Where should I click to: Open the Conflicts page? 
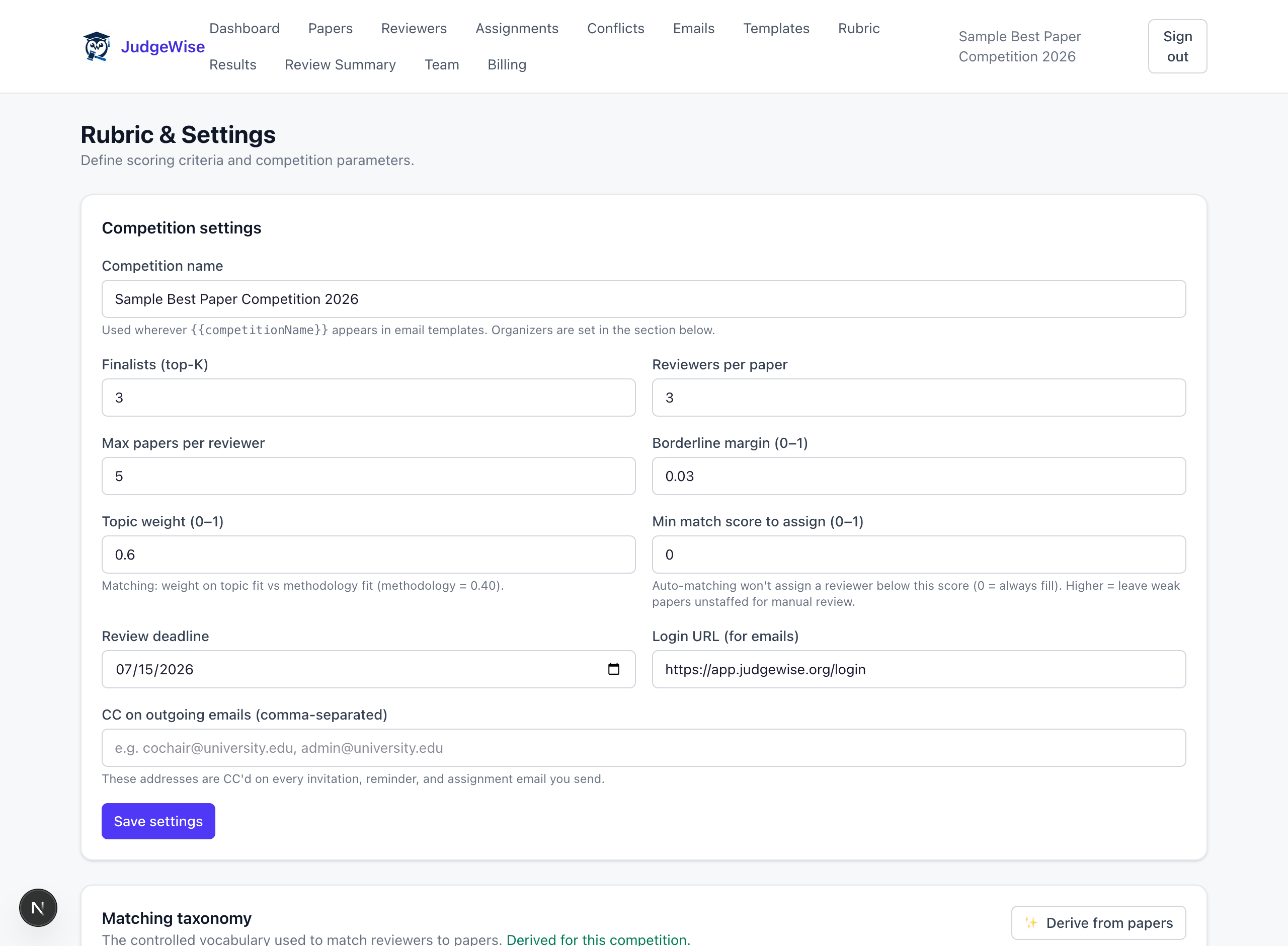tap(615, 29)
